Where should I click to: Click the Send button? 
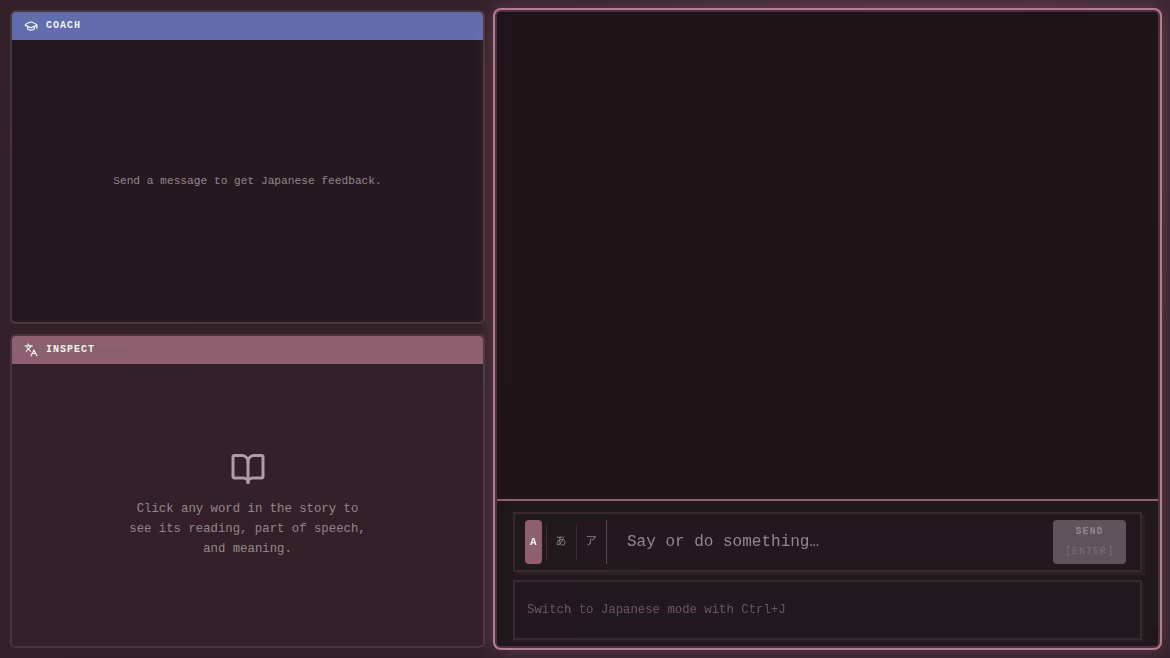point(1089,542)
